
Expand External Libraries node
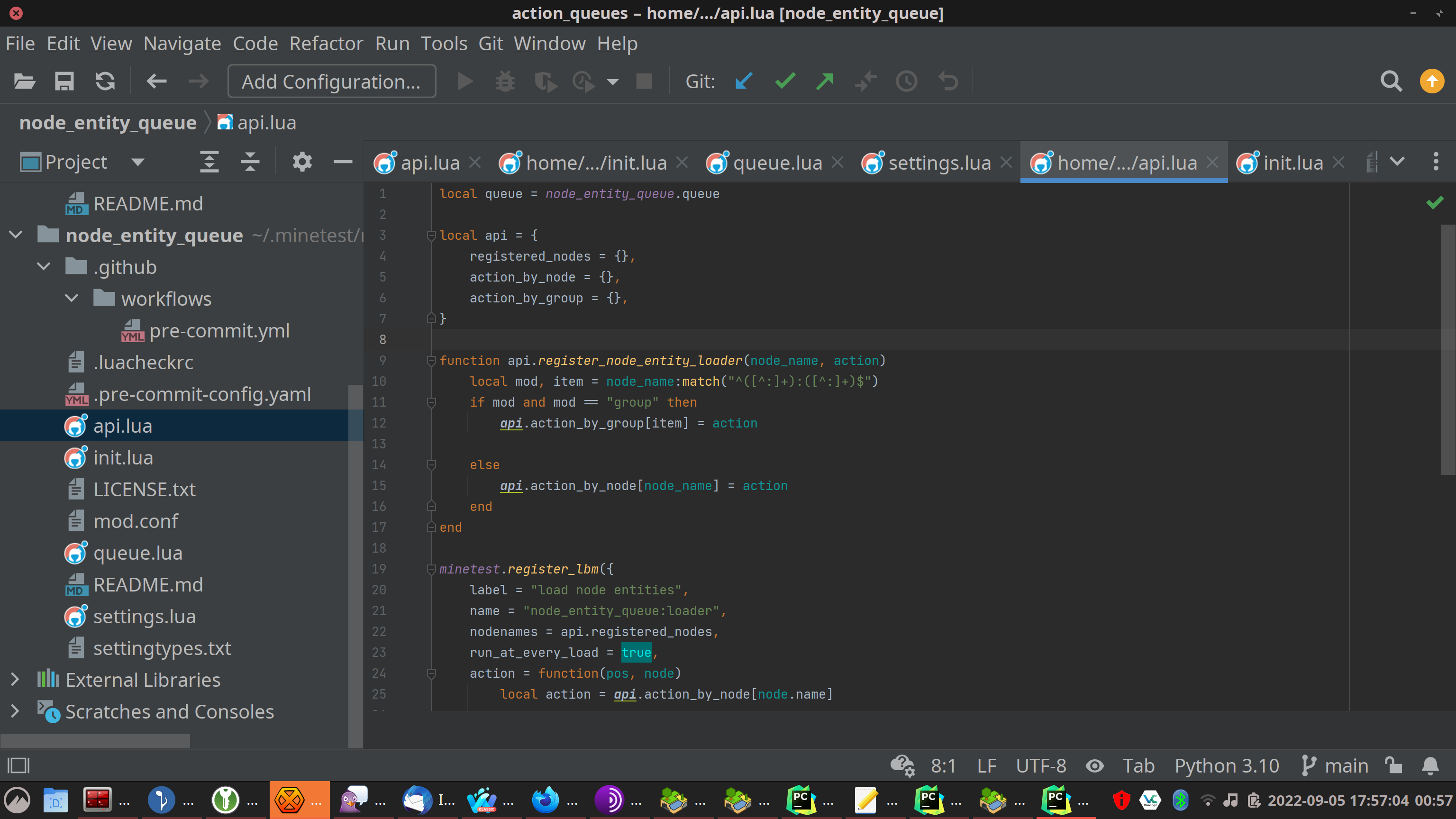[x=15, y=680]
